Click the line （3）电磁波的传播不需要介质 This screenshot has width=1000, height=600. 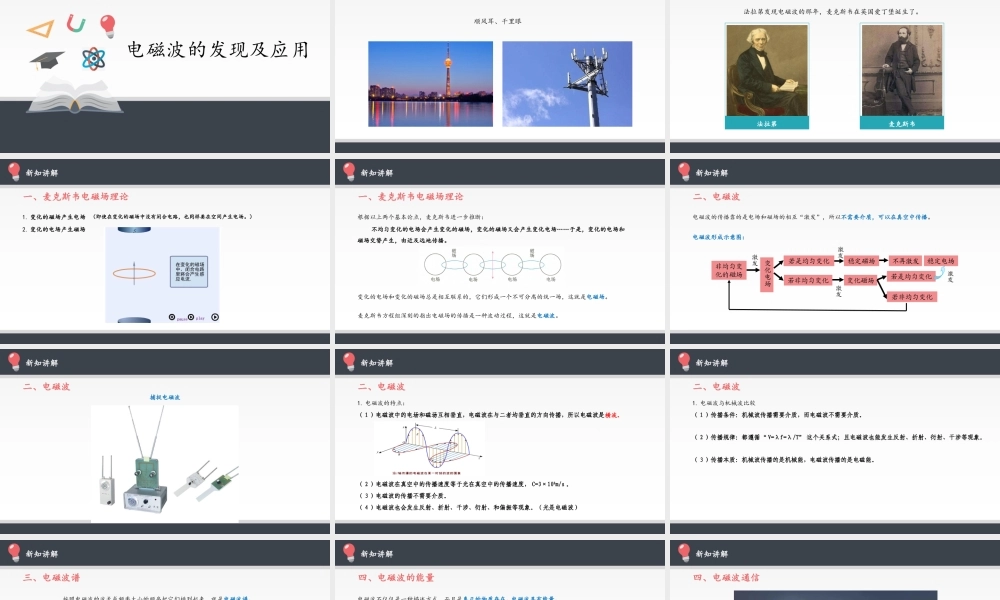pyautogui.click(x=404, y=496)
